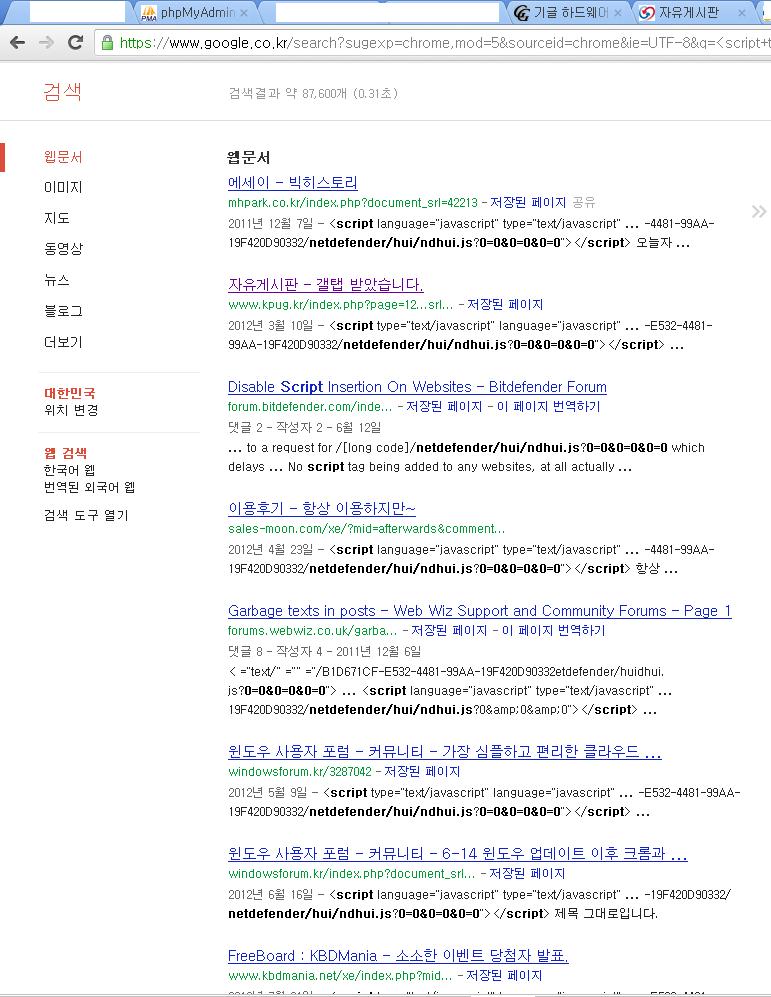Click the phpMyAdmin tab favicon

click(x=149, y=13)
